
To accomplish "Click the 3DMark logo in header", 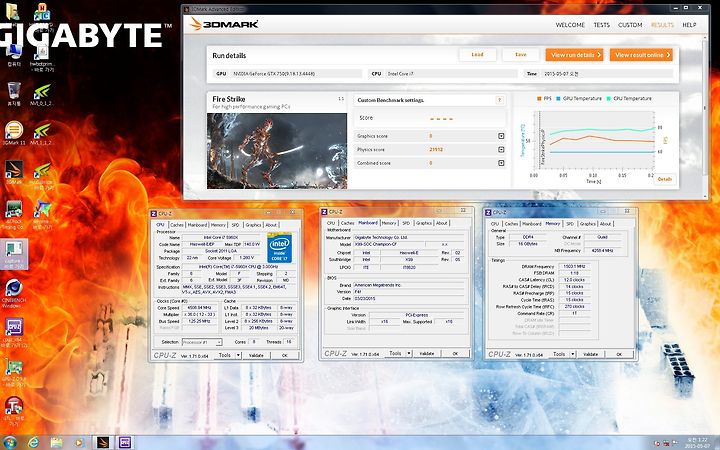I will pos(224,24).
